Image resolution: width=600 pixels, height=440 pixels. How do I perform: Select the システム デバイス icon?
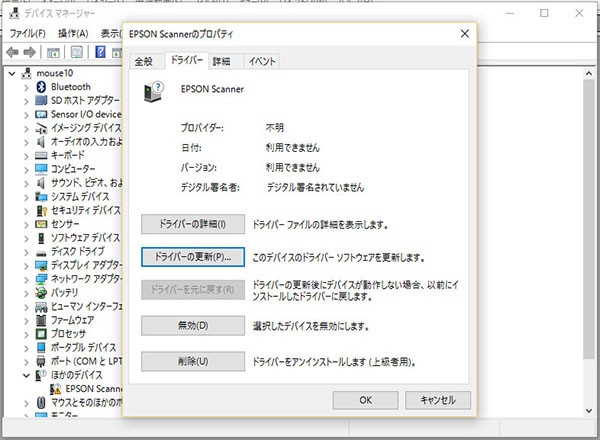[41, 197]
